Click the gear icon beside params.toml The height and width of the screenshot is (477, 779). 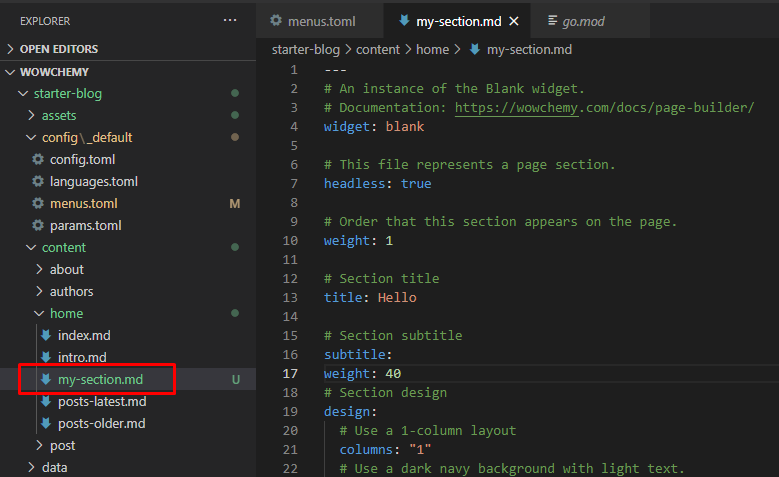click(38, 225)
